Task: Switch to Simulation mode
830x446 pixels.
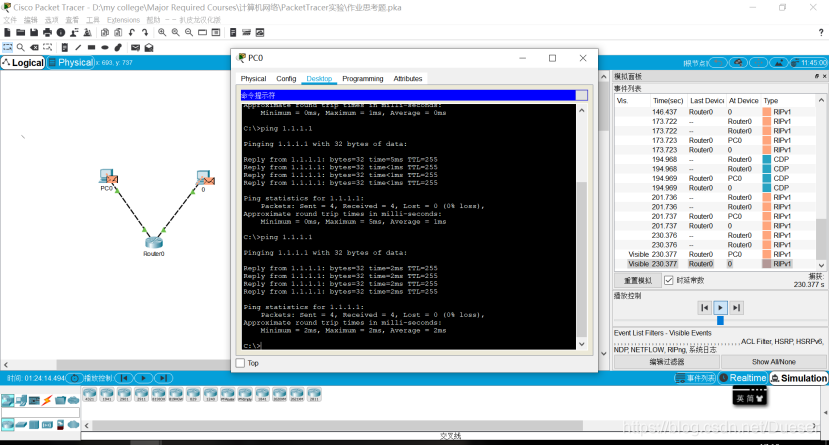Action: pos(798,378)
